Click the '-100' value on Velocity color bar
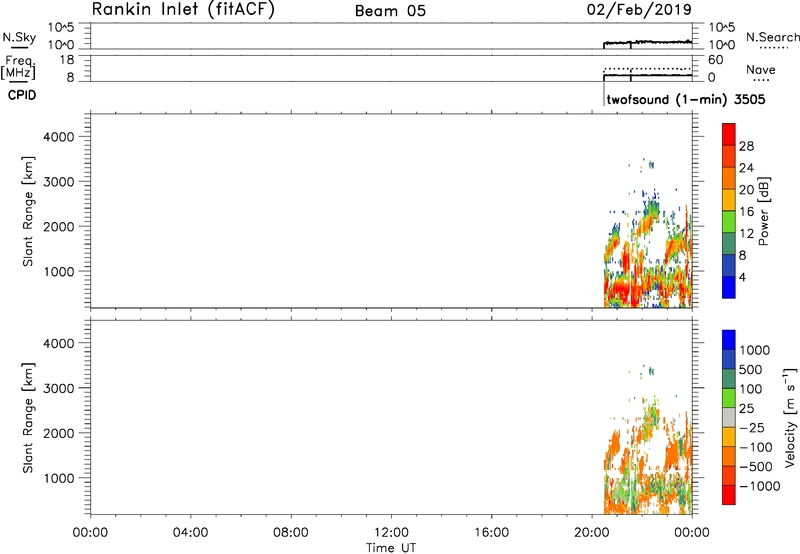Image resolution: width=800 pixels, height=554 pixels. (755, 447)
